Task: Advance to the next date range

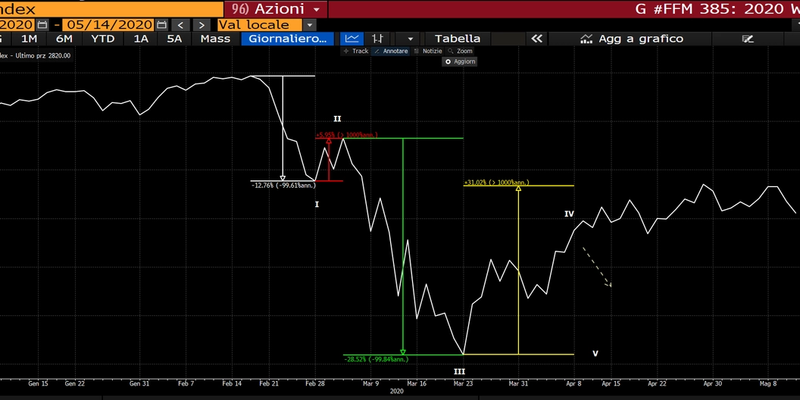Action: pos(202,25)
